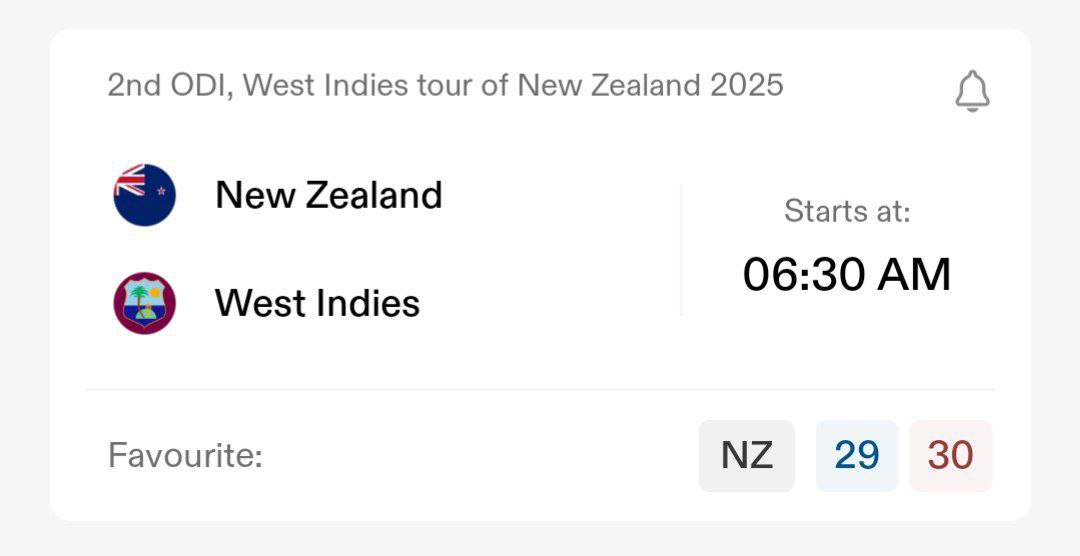Click the "Favourite:" label
The image size is (1080, 556).
point(185,456)
